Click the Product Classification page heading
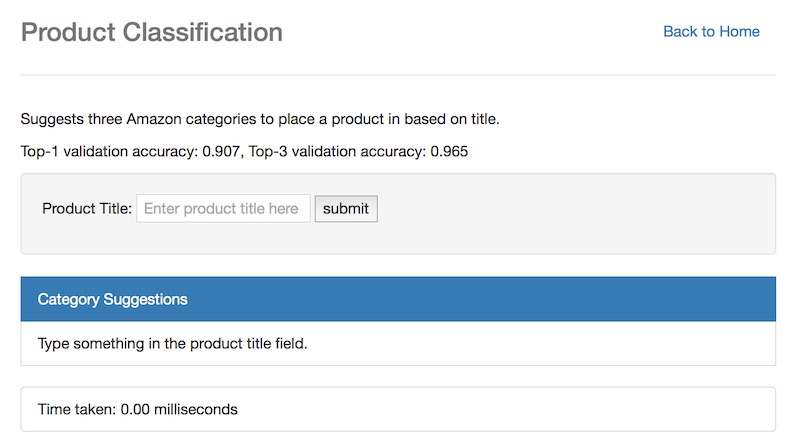Viewport: 800px width, 448px height. click(x=151, y=32)
